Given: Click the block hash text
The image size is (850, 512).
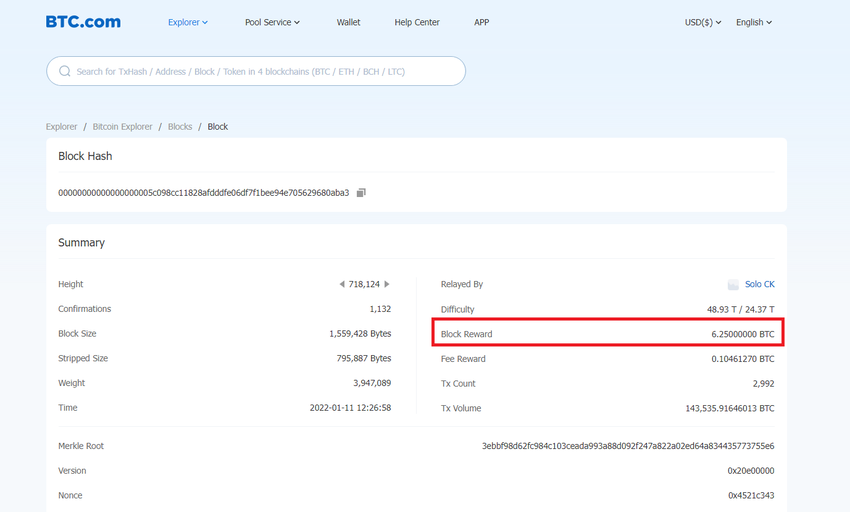Looking at the screenshot, I should tap(204, 193).
